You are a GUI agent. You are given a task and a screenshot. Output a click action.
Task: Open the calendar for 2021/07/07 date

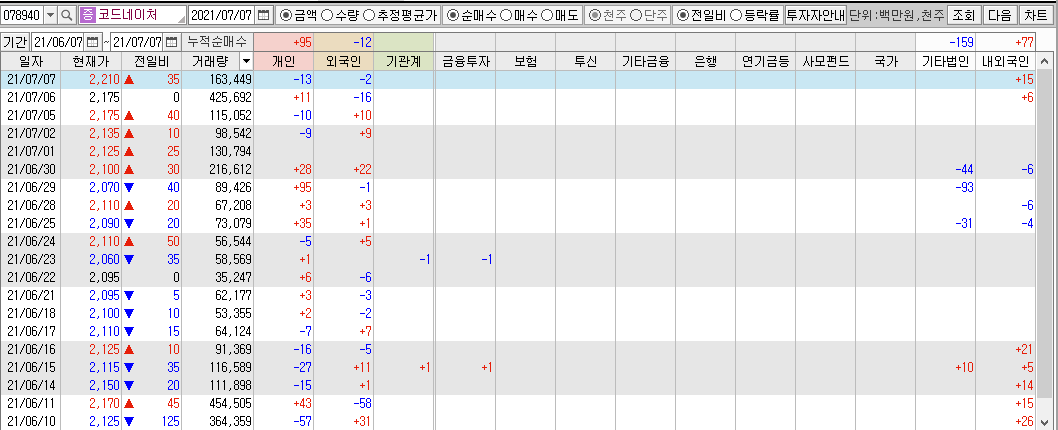tap(264, 15)
